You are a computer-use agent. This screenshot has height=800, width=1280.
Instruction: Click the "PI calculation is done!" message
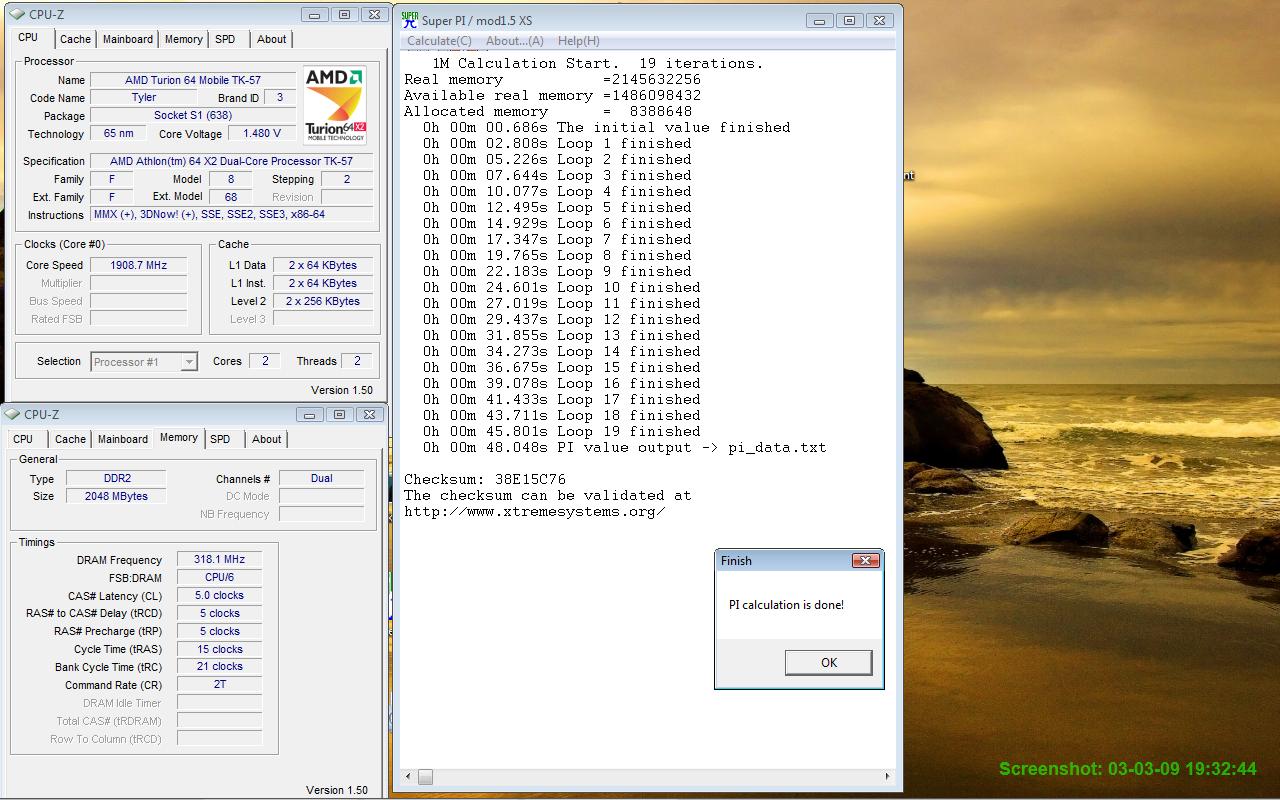(786, 605)
